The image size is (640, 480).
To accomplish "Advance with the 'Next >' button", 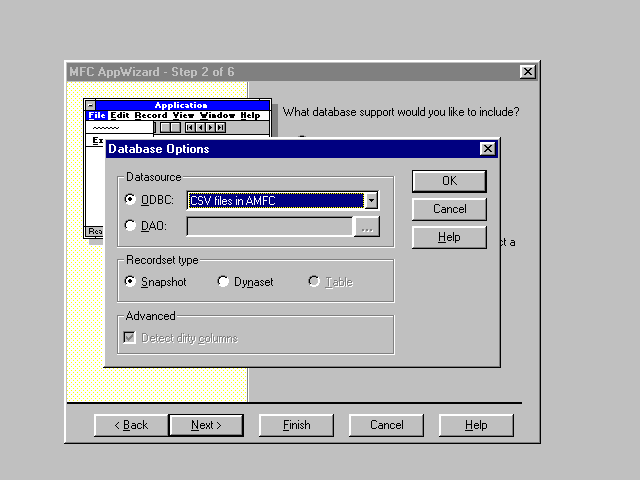I will [x=205, y=425].
